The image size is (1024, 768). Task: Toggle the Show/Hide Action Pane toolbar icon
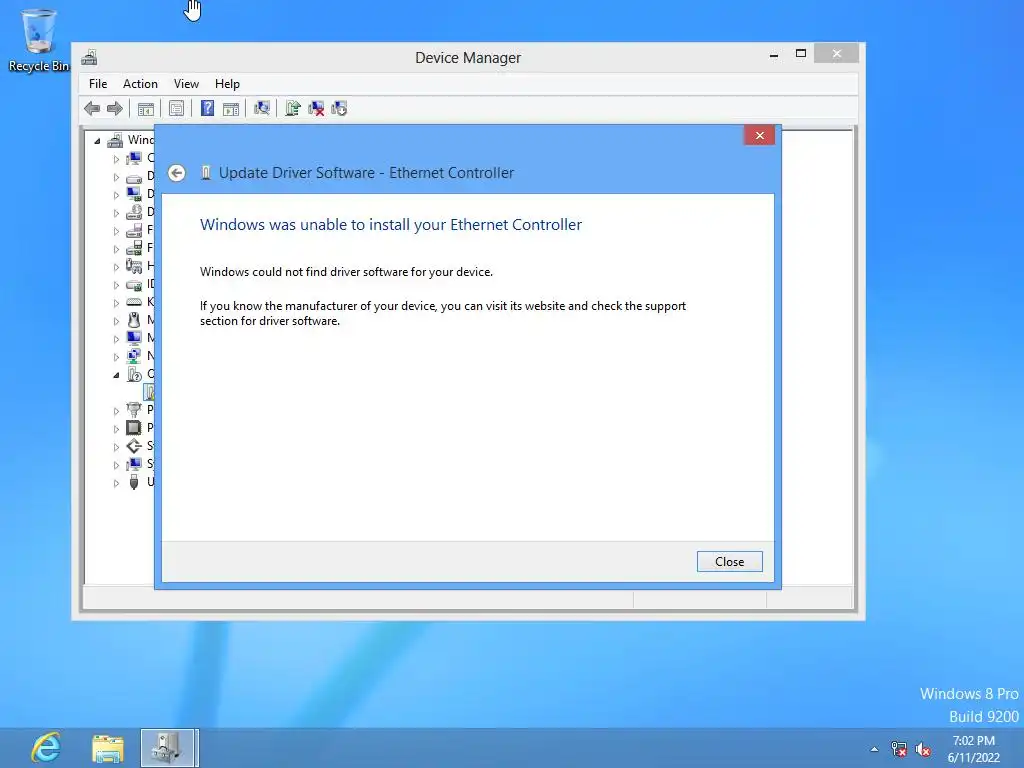[x=231, y=108]
